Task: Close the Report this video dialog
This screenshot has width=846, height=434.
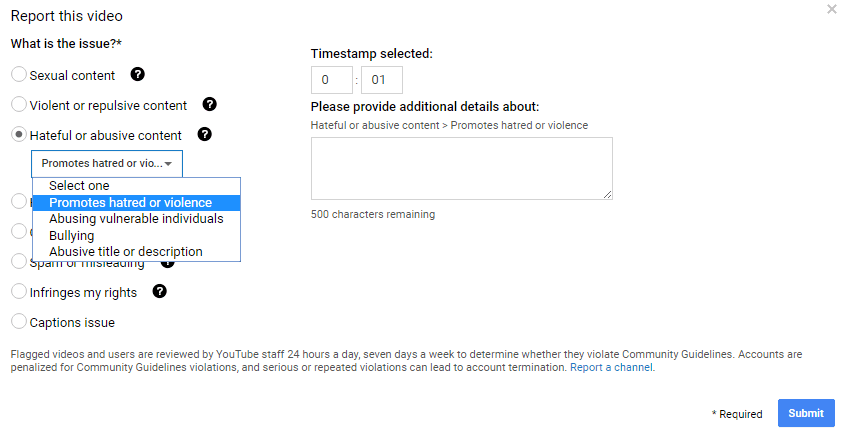Action: 832,9
